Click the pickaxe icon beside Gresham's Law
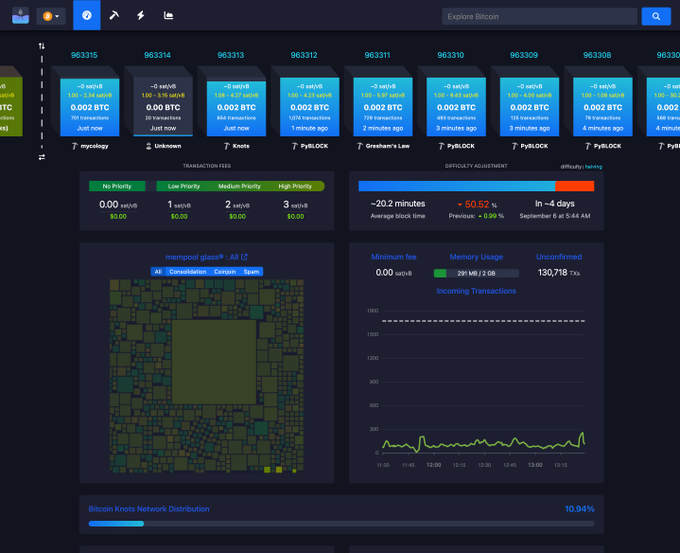Image resolution: width=680 pixels, height=553 pixels. tap(360, 146)
